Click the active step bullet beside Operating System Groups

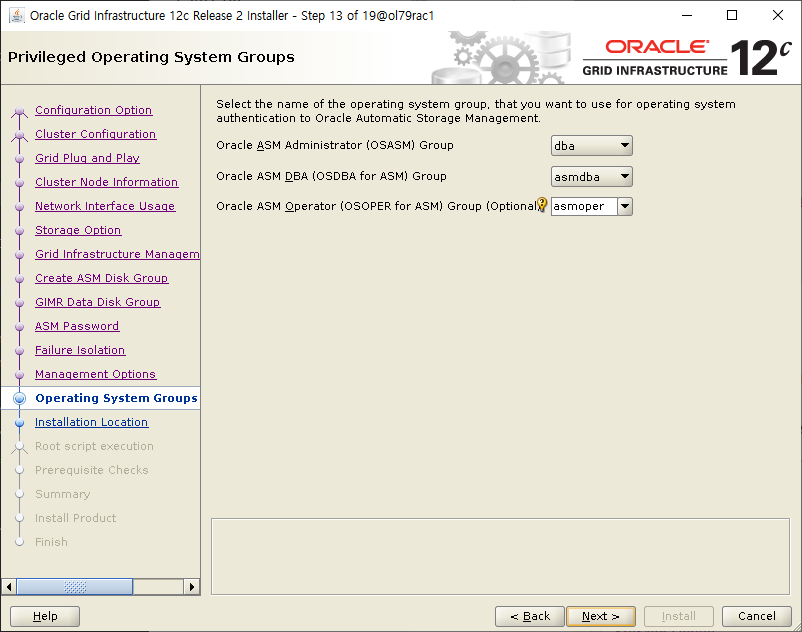[19, 398]
